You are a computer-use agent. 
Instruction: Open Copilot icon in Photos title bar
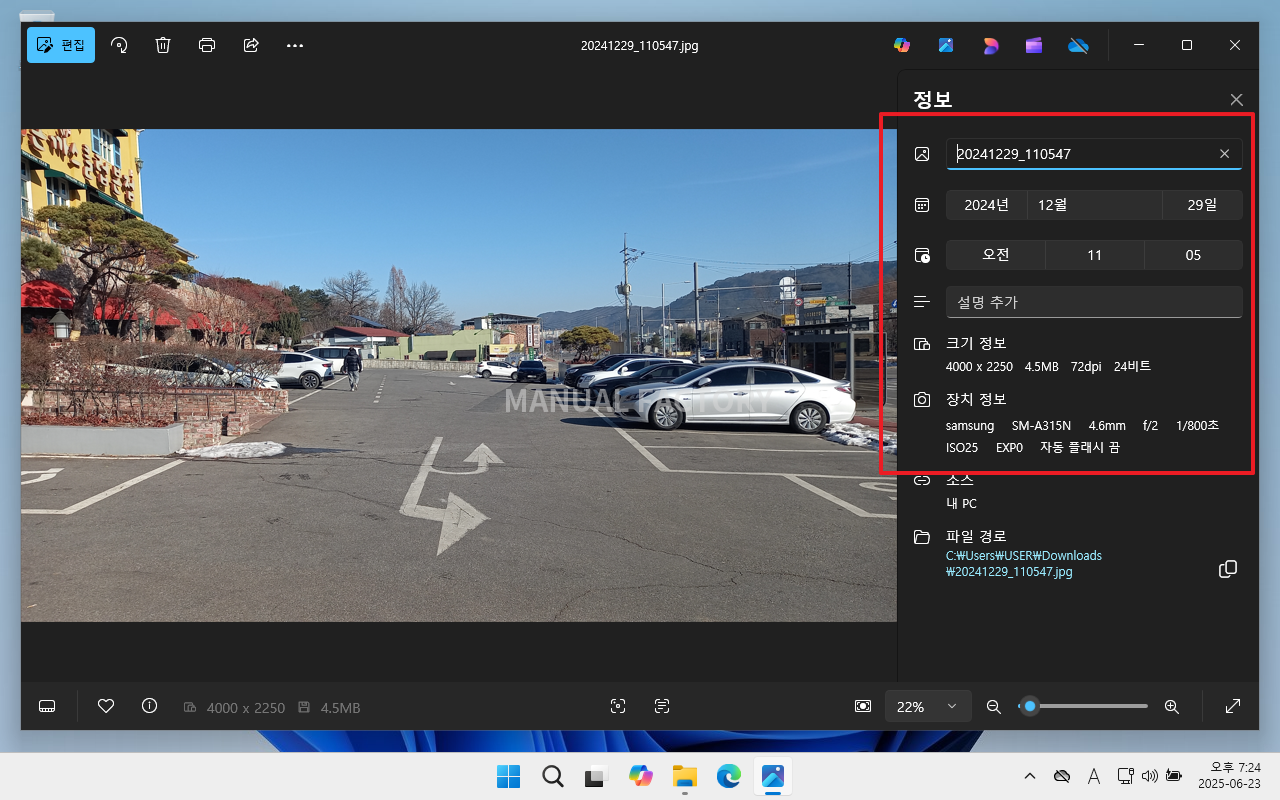click(x=902, y=45)
